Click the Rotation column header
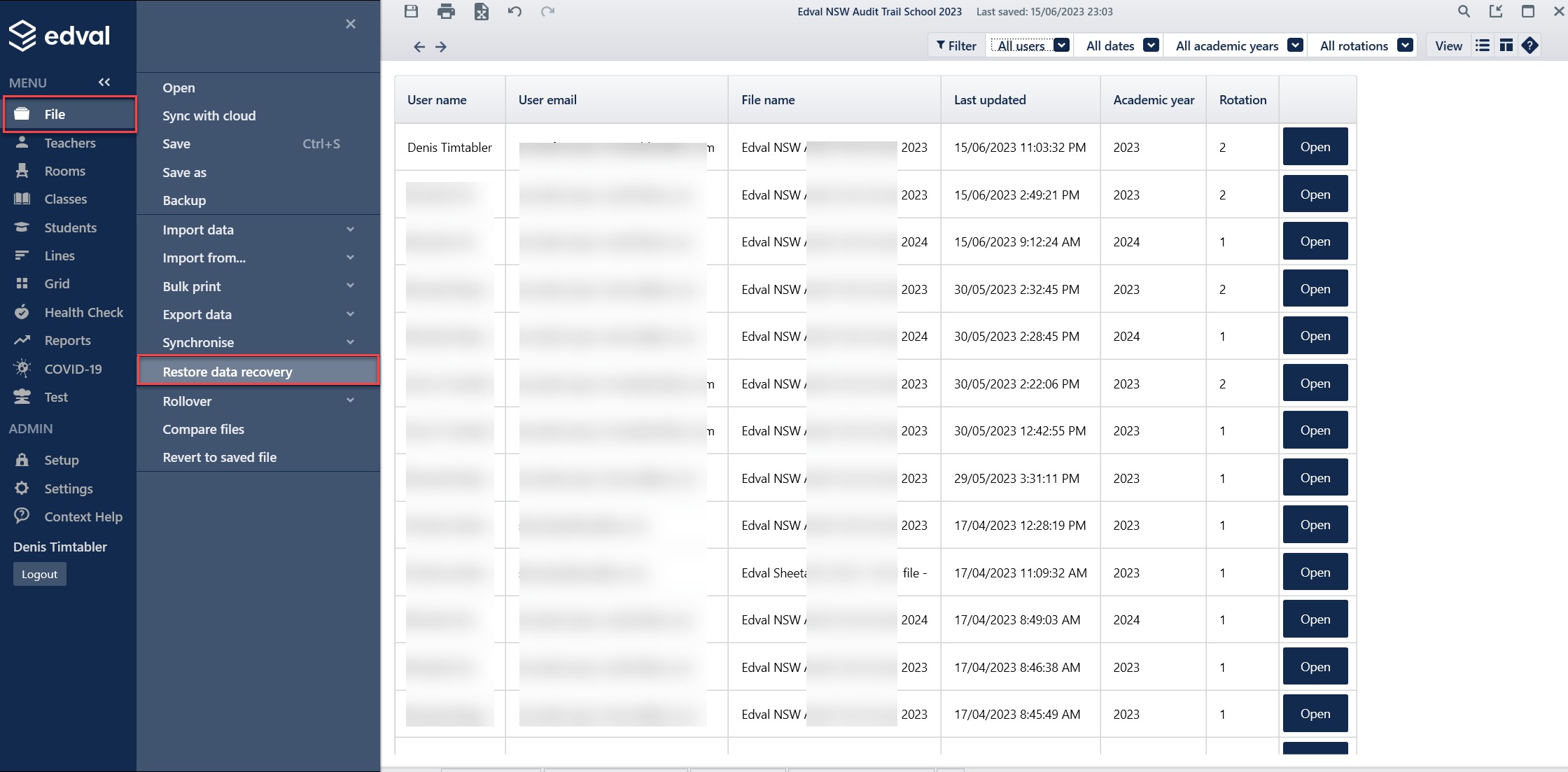The height and width of the screenshot is (772, 1568). [1242, 100]
